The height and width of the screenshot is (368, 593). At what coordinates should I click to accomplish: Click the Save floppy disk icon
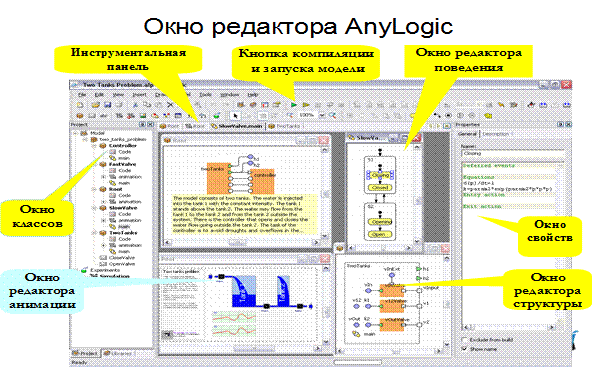[107, 105]
